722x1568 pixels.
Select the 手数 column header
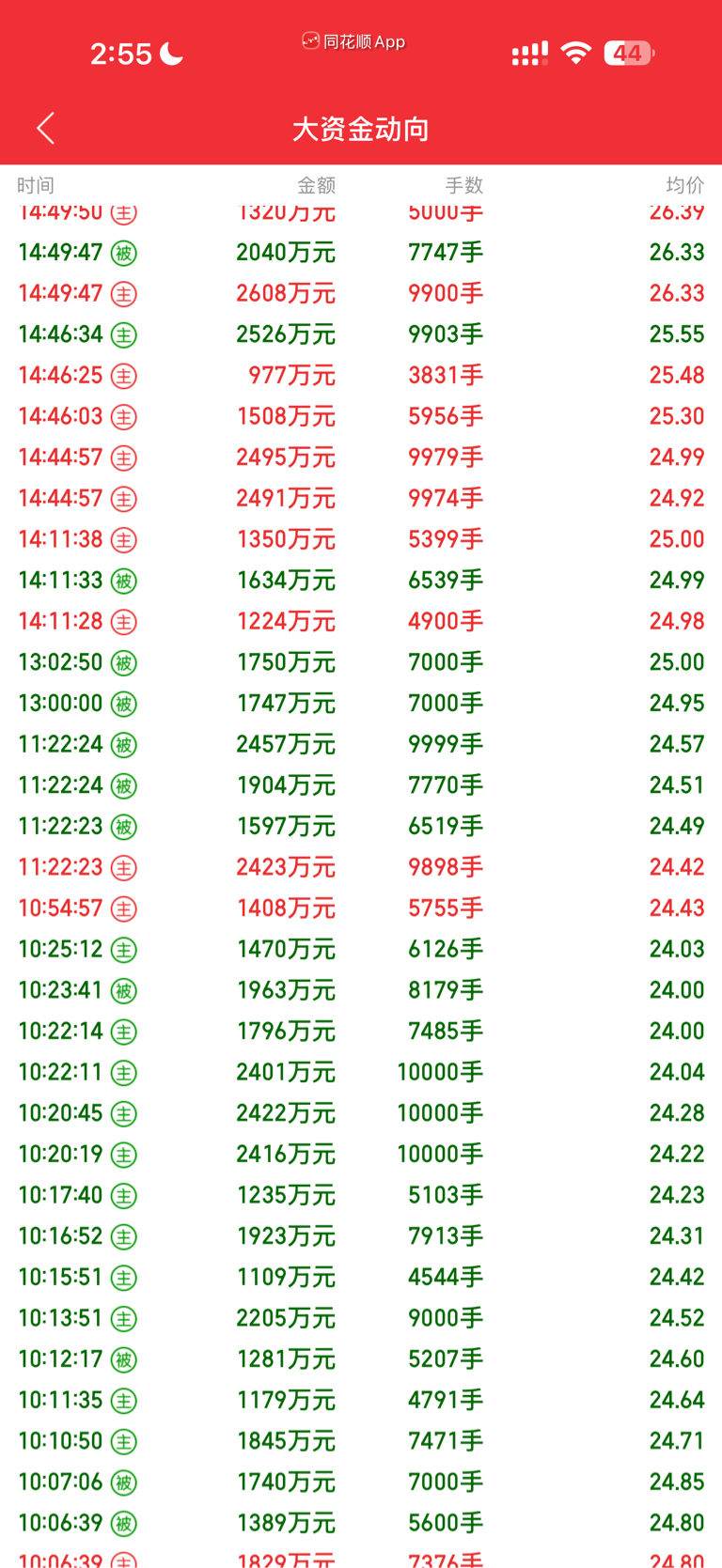pos(463,185)
